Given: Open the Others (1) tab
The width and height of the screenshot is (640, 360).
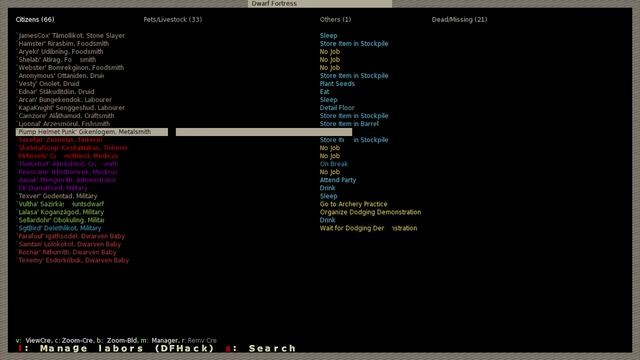Looking at the screenshot, I should click(335, 20).
